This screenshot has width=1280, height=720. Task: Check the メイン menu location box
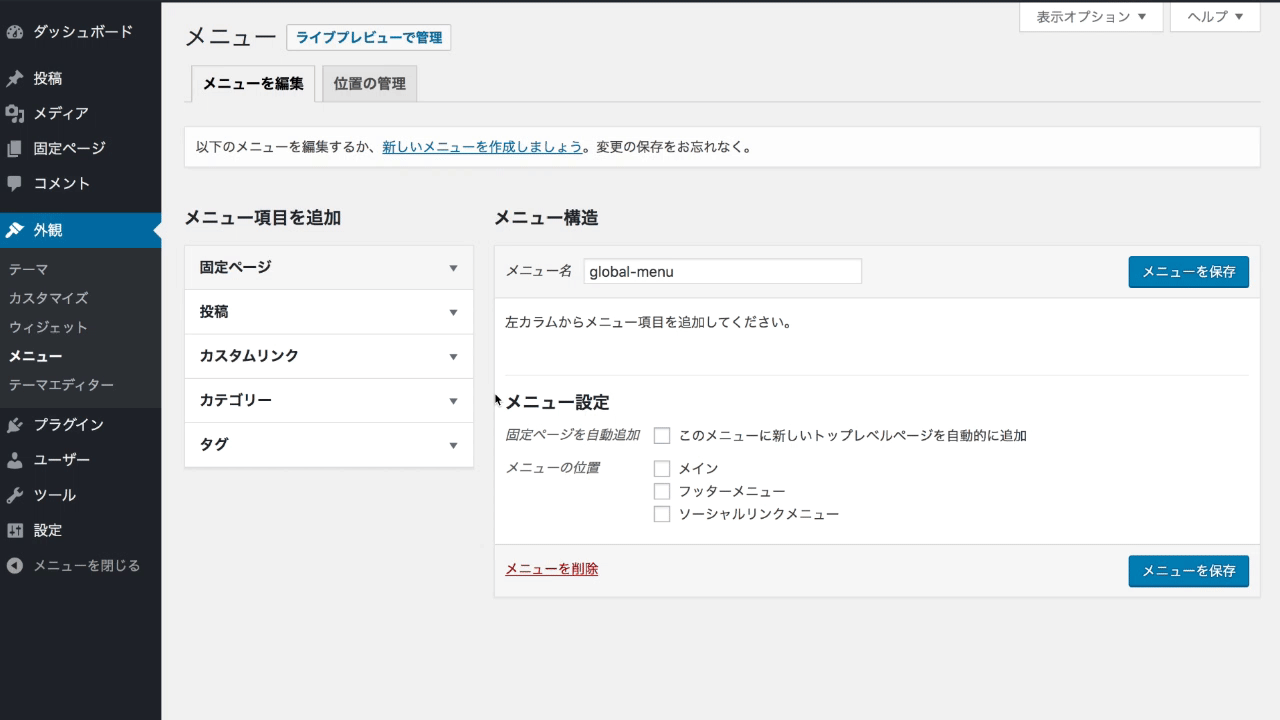click(x=661, y=468)
